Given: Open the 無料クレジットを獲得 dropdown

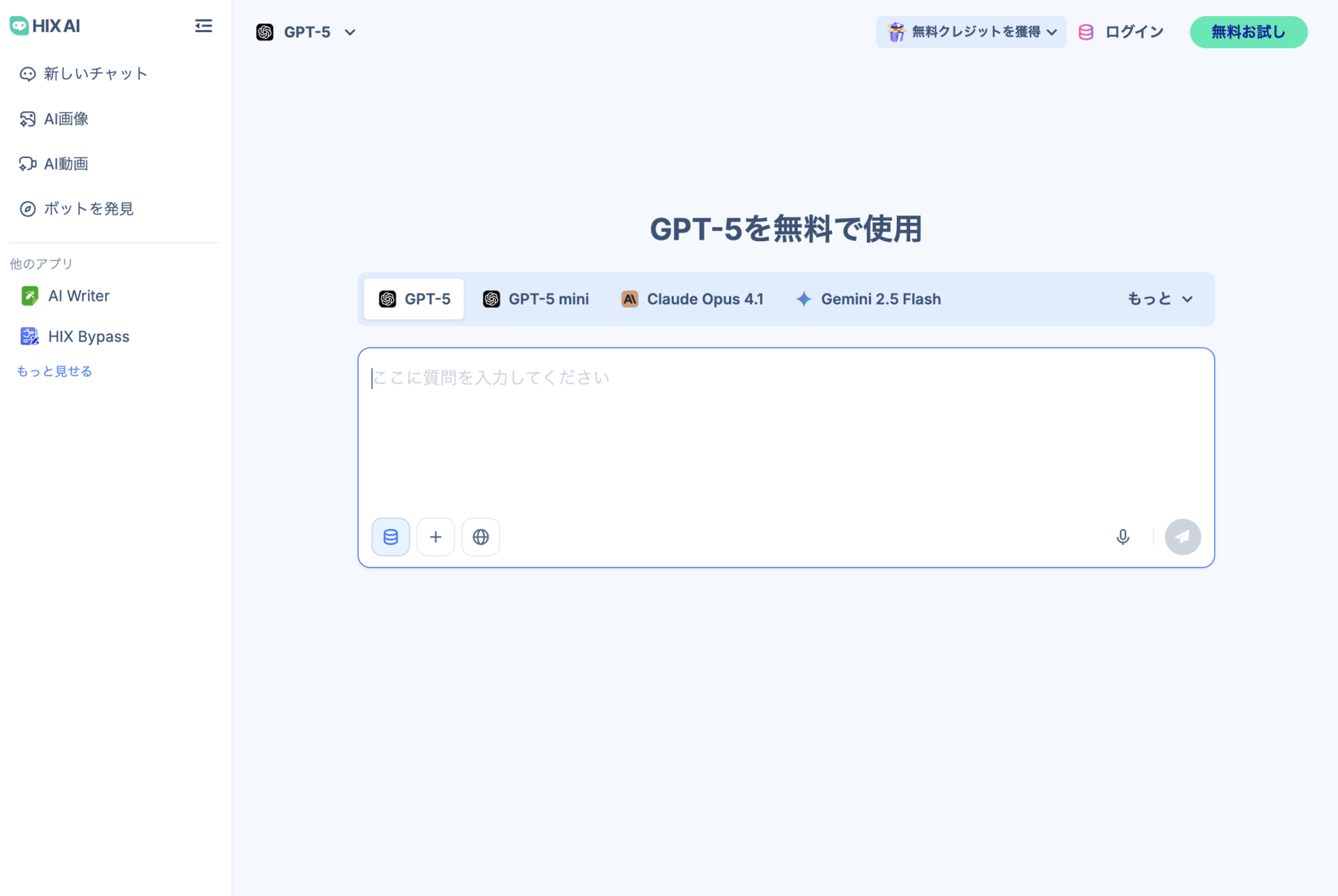Looking at the screenshot, I should [x=971, y=31].
